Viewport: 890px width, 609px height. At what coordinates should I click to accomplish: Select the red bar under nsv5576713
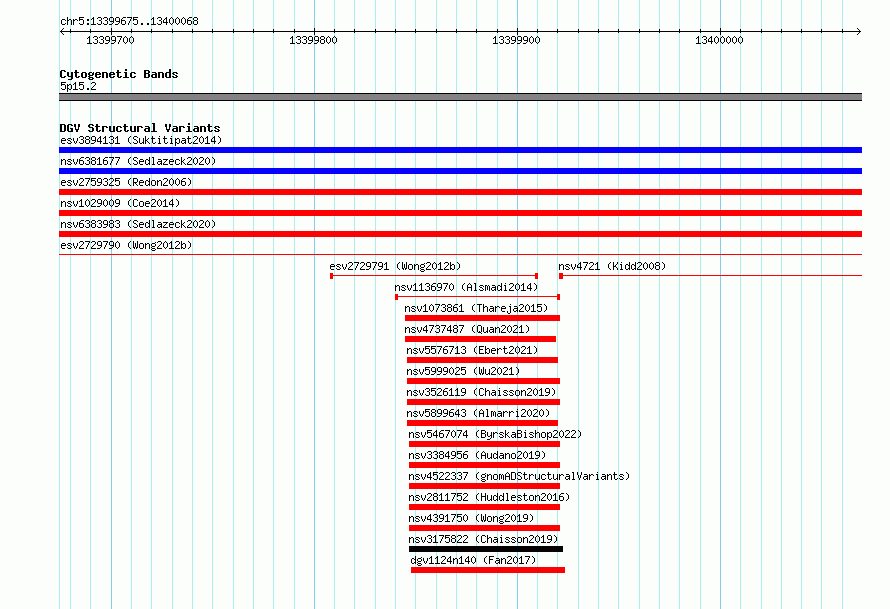pyautogui.click(x=482, y=360)
